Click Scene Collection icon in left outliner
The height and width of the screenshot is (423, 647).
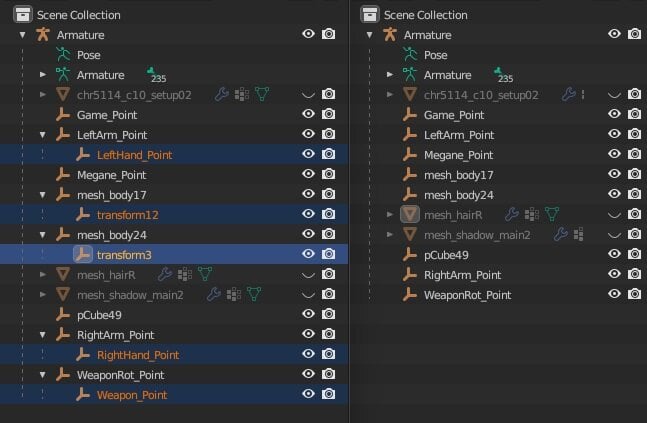pos(22,14)
